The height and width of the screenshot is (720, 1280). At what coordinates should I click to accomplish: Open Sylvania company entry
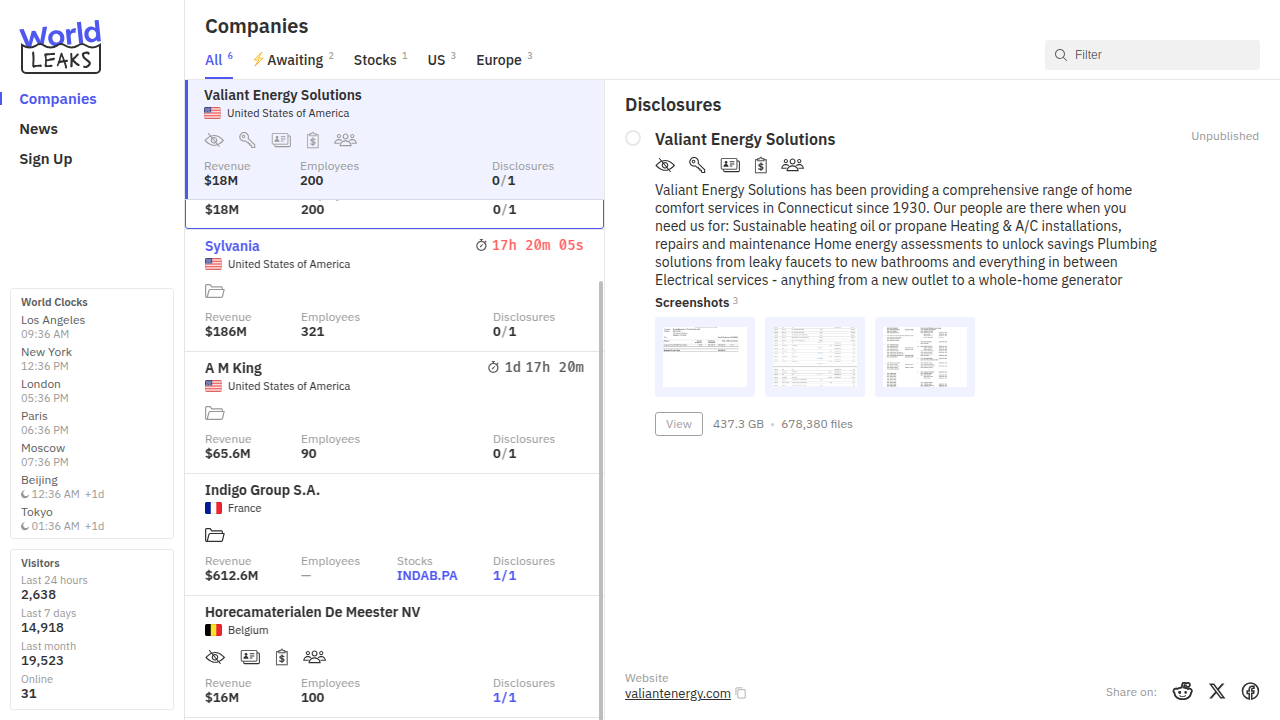pyautogui.click(x=394, y=290)
